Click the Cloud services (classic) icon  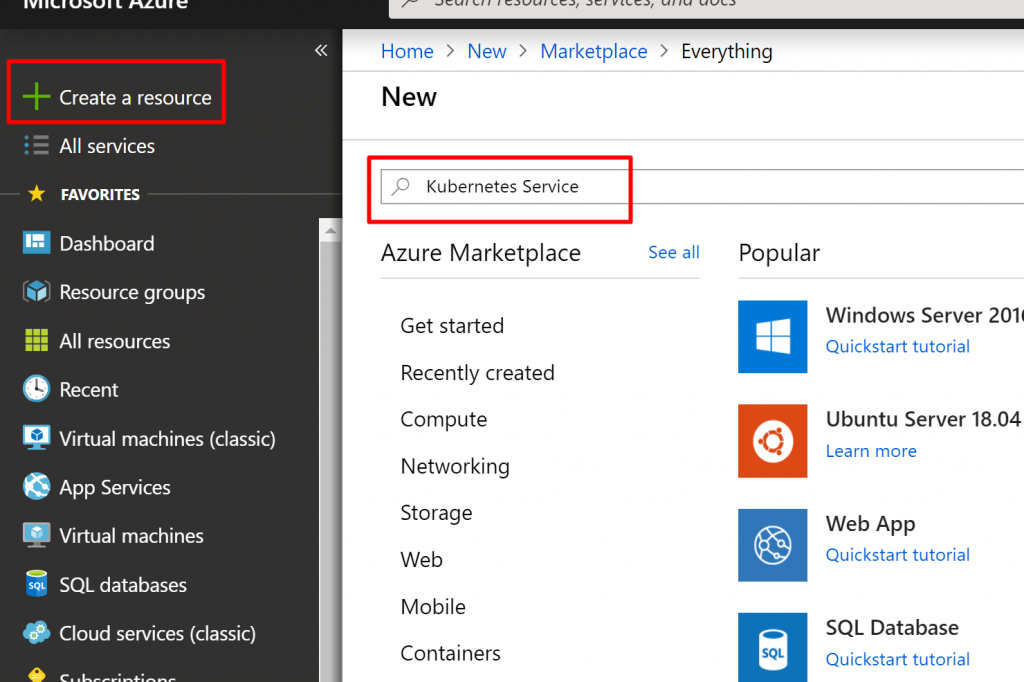[x=36, y=632]
